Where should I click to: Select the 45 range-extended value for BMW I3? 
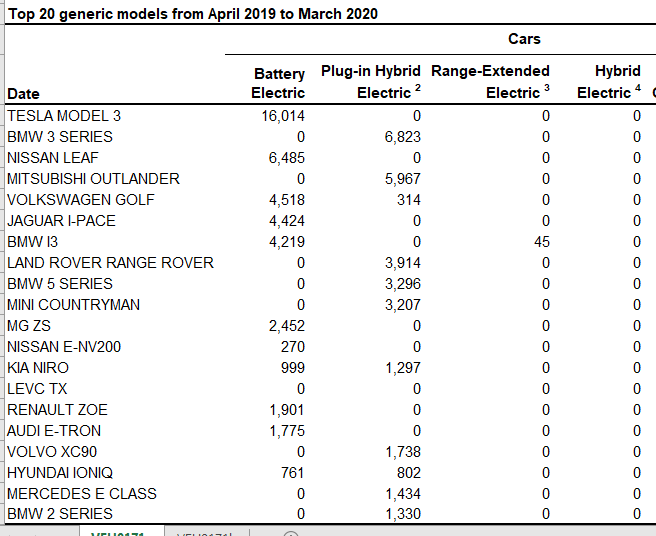542,242
